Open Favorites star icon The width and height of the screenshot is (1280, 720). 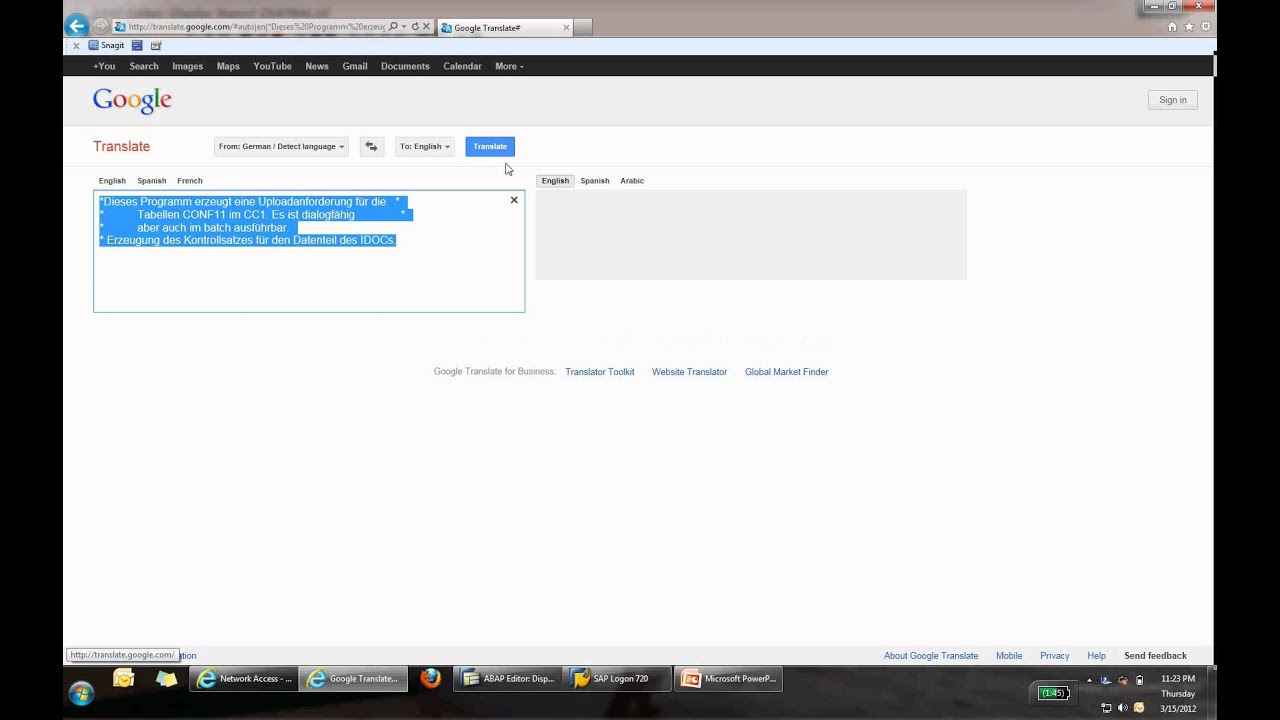(1189, 27)
